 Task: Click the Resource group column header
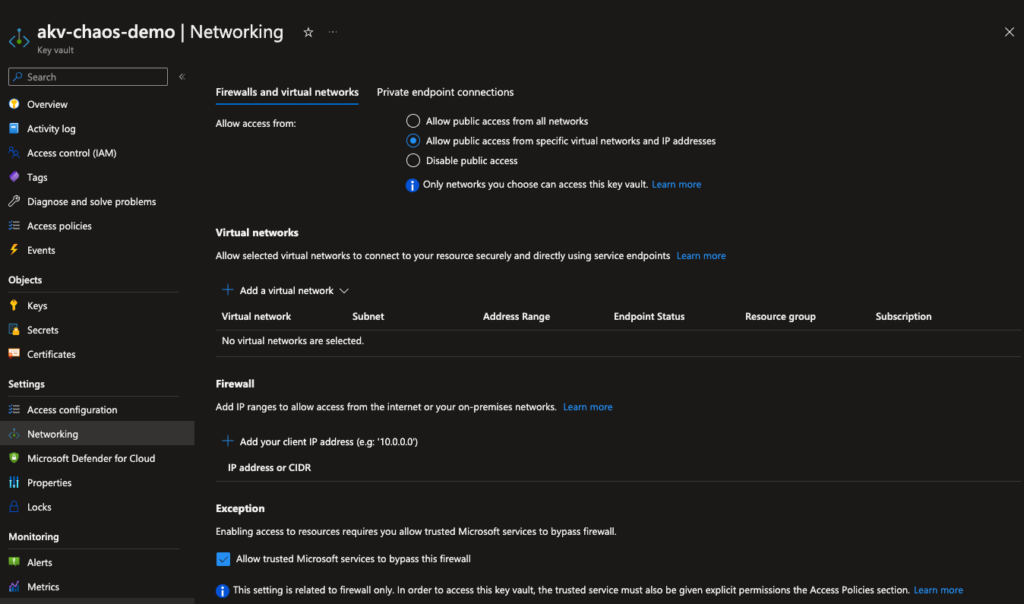(x=780, y=316)
